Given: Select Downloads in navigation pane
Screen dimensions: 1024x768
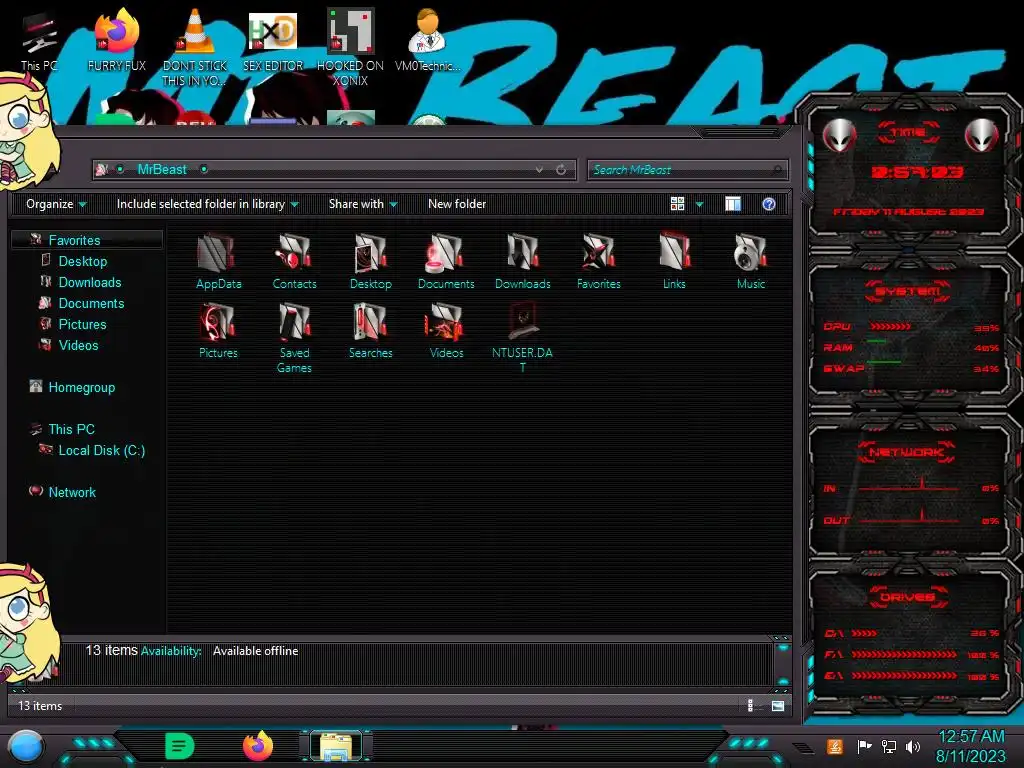Looking at the screenshot, I should coord(90,282).
